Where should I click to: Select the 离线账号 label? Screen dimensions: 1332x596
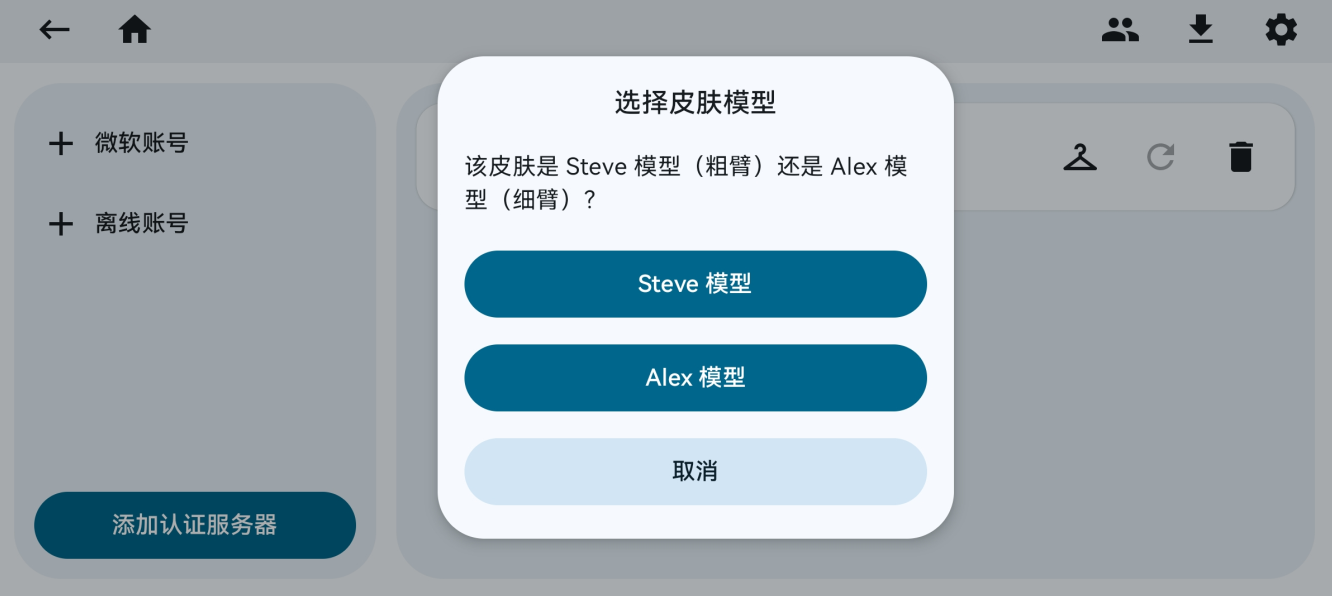[x=142, y=223]
